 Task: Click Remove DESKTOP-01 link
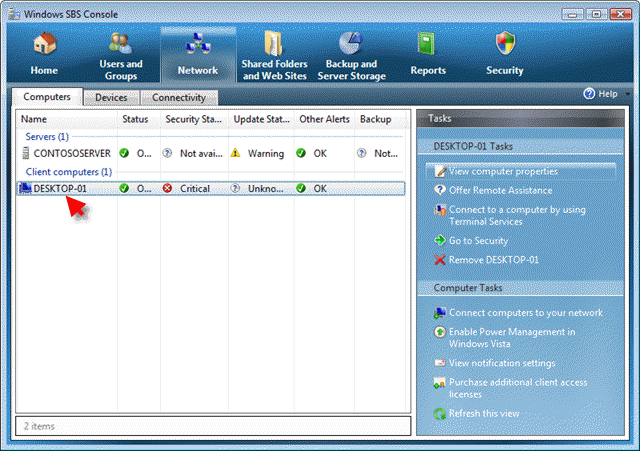pos(493,260)
